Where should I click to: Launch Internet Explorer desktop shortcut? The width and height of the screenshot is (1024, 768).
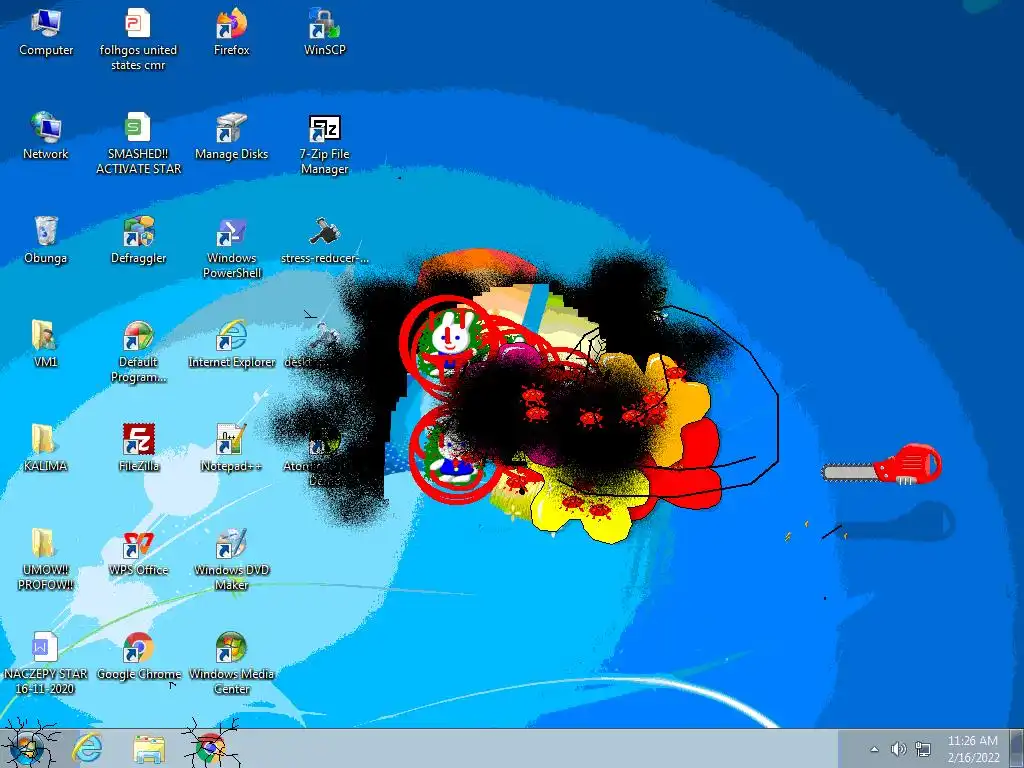pos(231,344)
